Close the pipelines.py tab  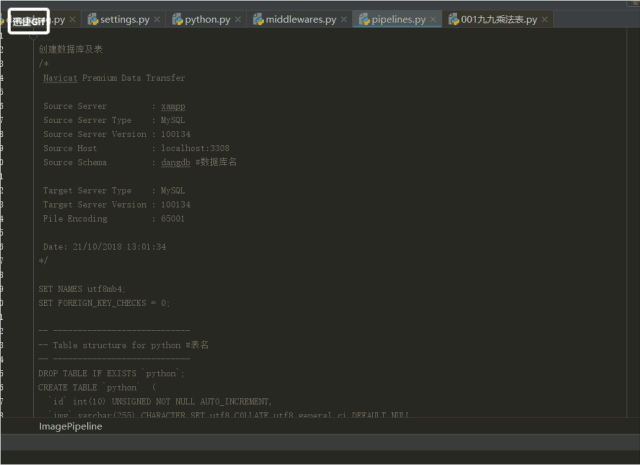[433, 19]
